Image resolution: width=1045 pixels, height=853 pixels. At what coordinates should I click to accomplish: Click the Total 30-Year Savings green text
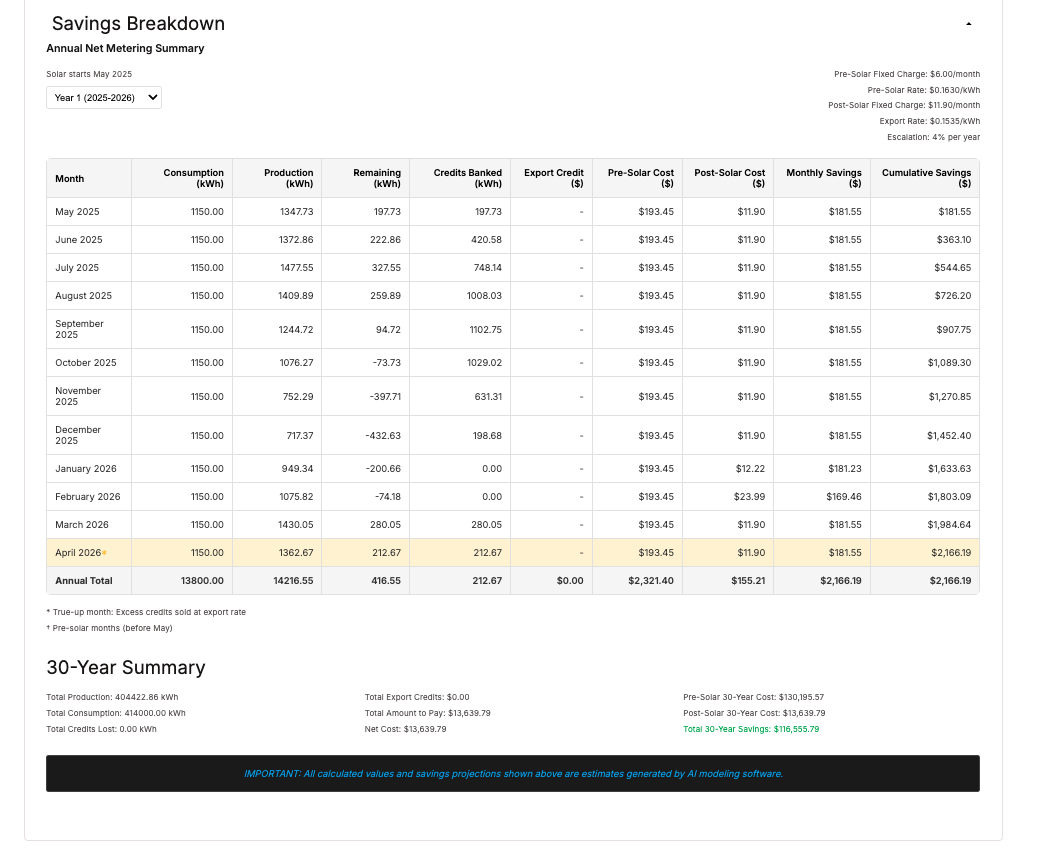pos(751,729)
